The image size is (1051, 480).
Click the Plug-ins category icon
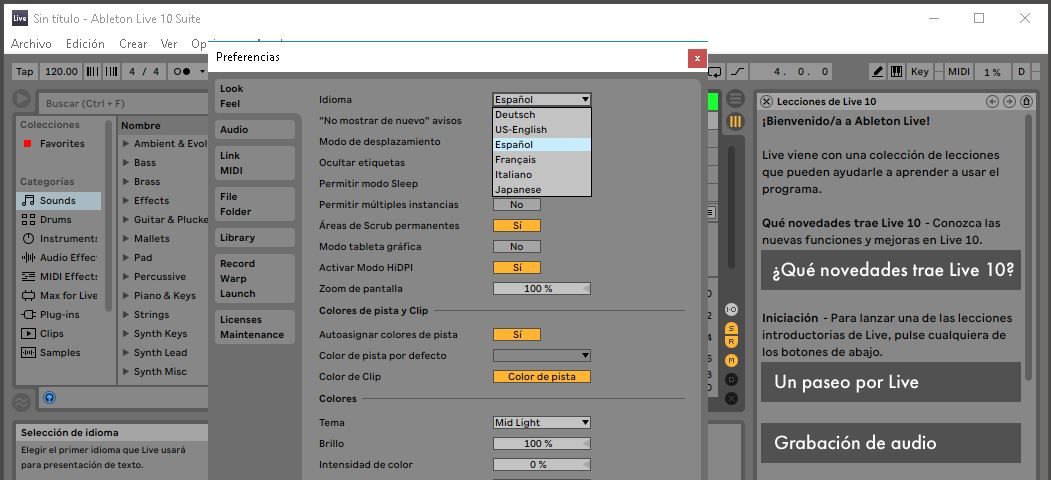(x=28, y=314)
